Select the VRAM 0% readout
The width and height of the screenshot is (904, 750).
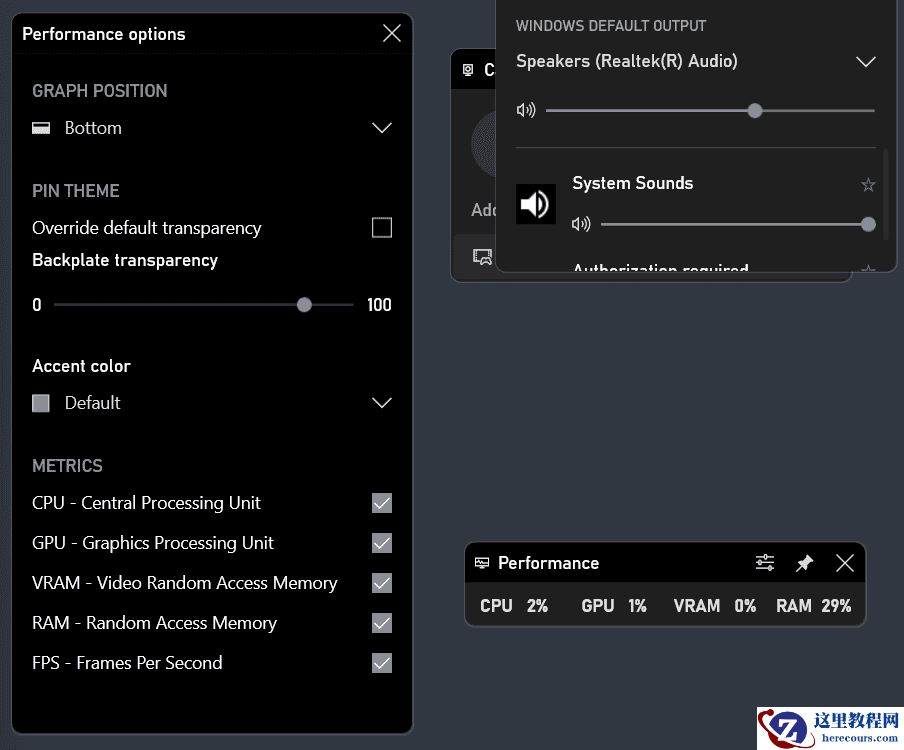(x=714, y=606)
